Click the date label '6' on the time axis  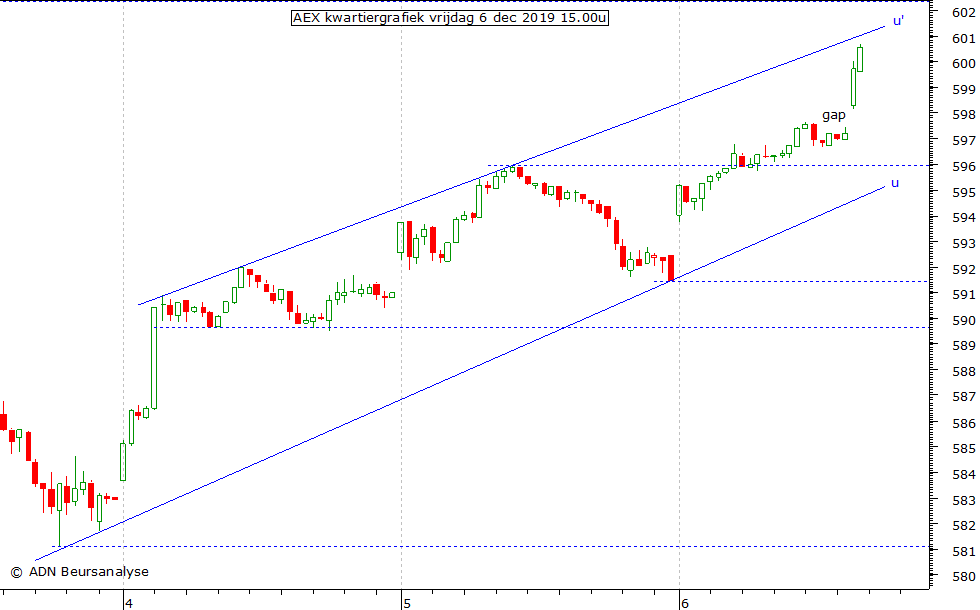pyautogui.click(x=685, y=604)
